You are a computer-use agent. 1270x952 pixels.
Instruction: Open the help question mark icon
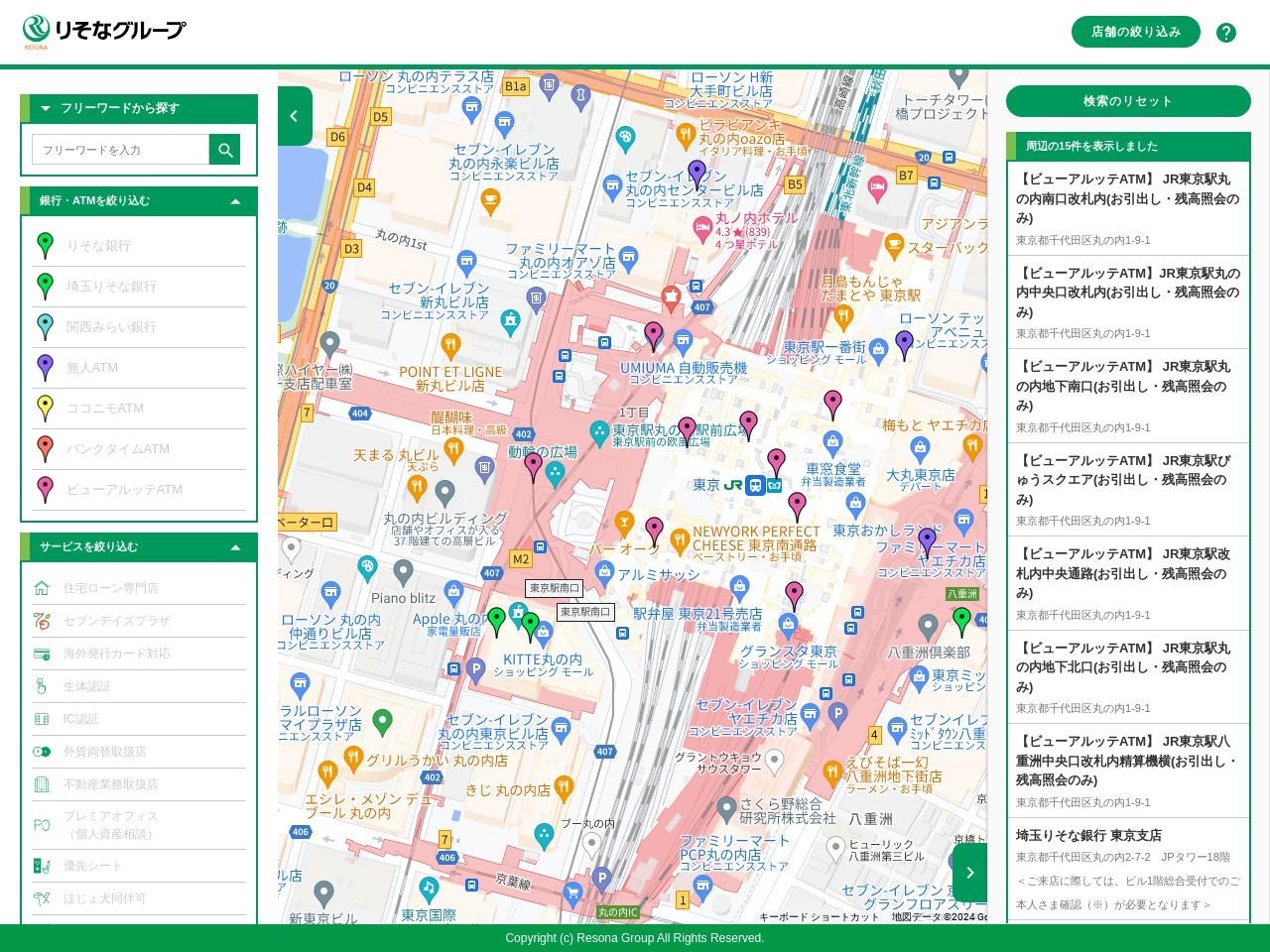(1226, 33)
